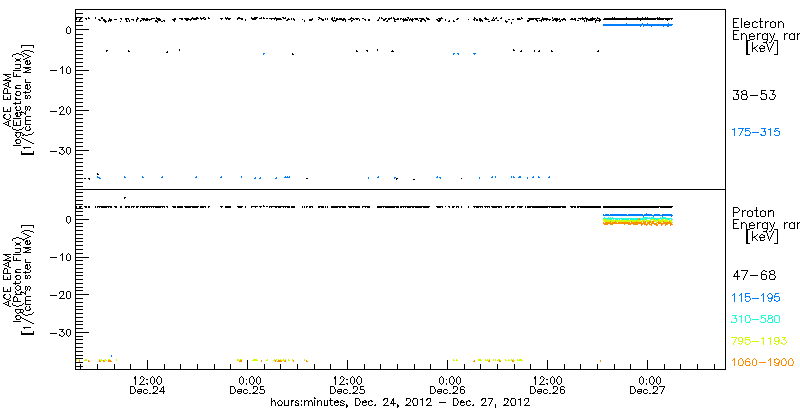Click the -20 tick label on electron flux axis
The height and width of the screenshot is (410, 800).
tap(60, 110)
